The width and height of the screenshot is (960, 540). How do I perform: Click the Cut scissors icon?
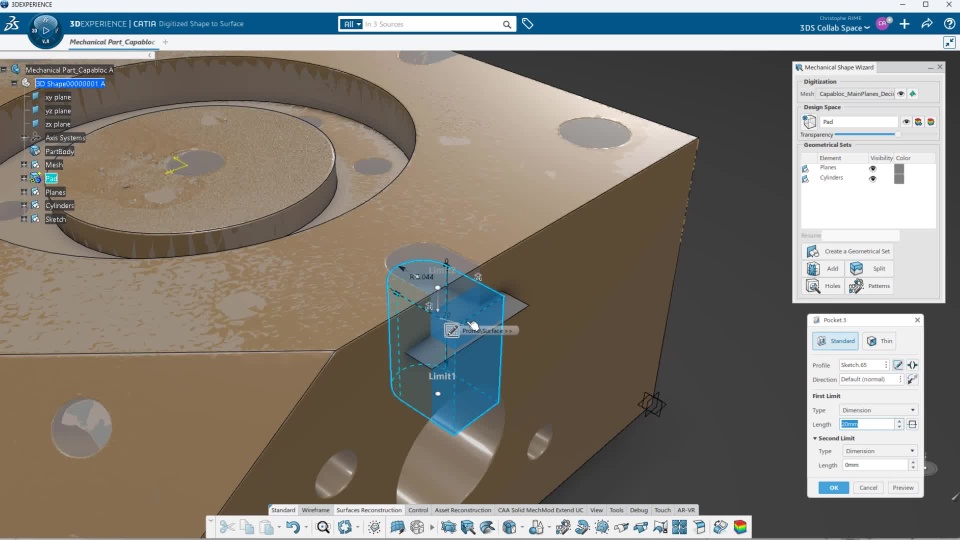coord(227,527)
